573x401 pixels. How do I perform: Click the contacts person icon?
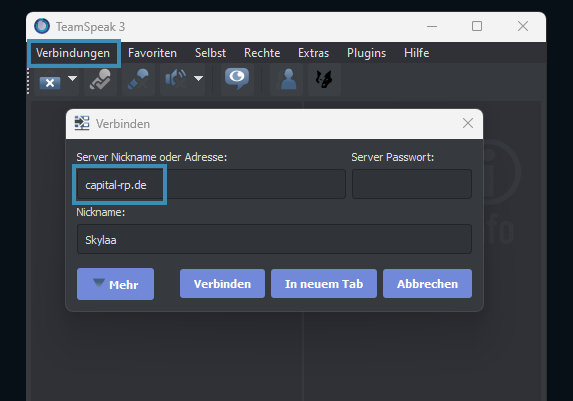[287, 79]
